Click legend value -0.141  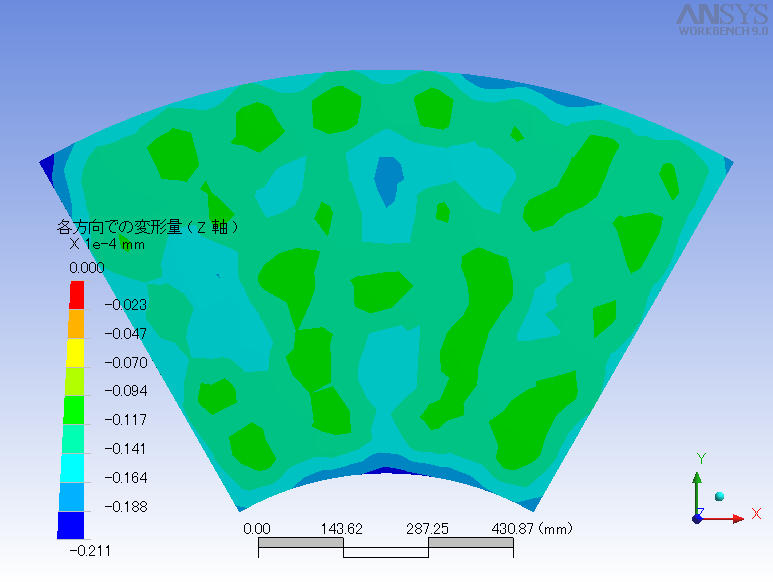coord(126,449)
